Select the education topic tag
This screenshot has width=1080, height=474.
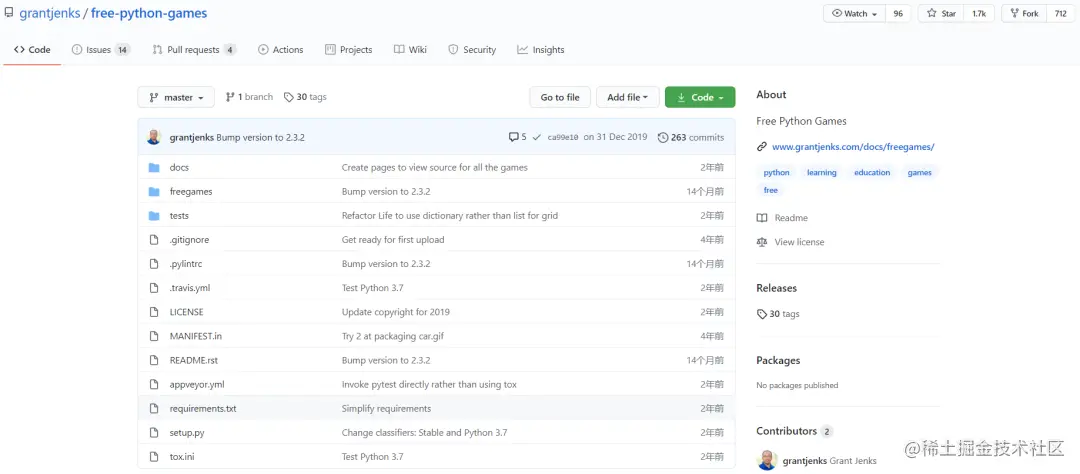[x=872, y=173]
